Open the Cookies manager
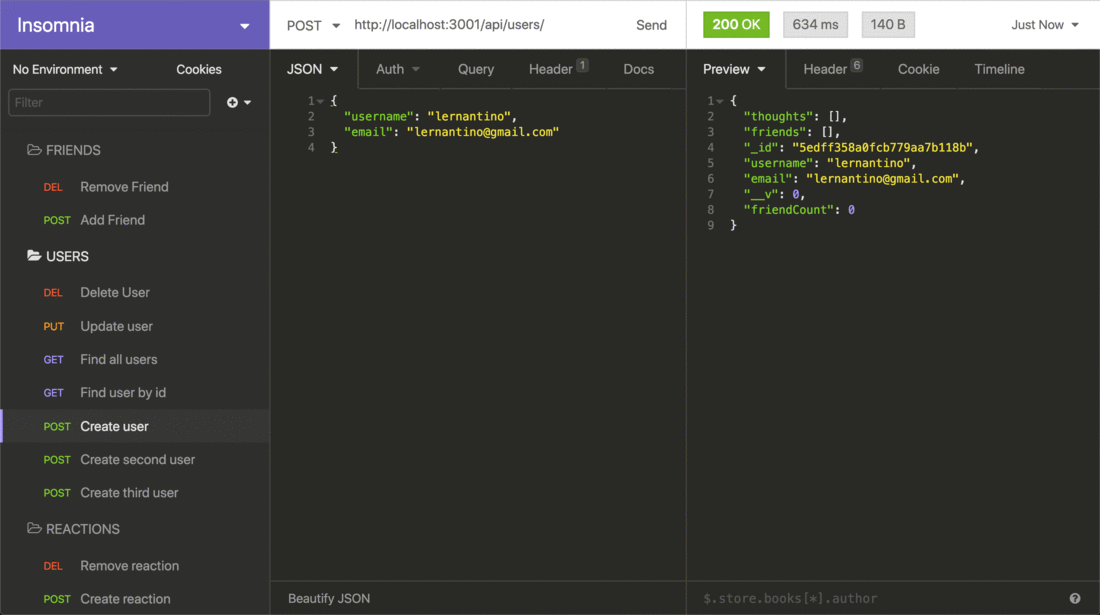The width and height of the screenshot is (1100, 615). (x=198, y=69)
